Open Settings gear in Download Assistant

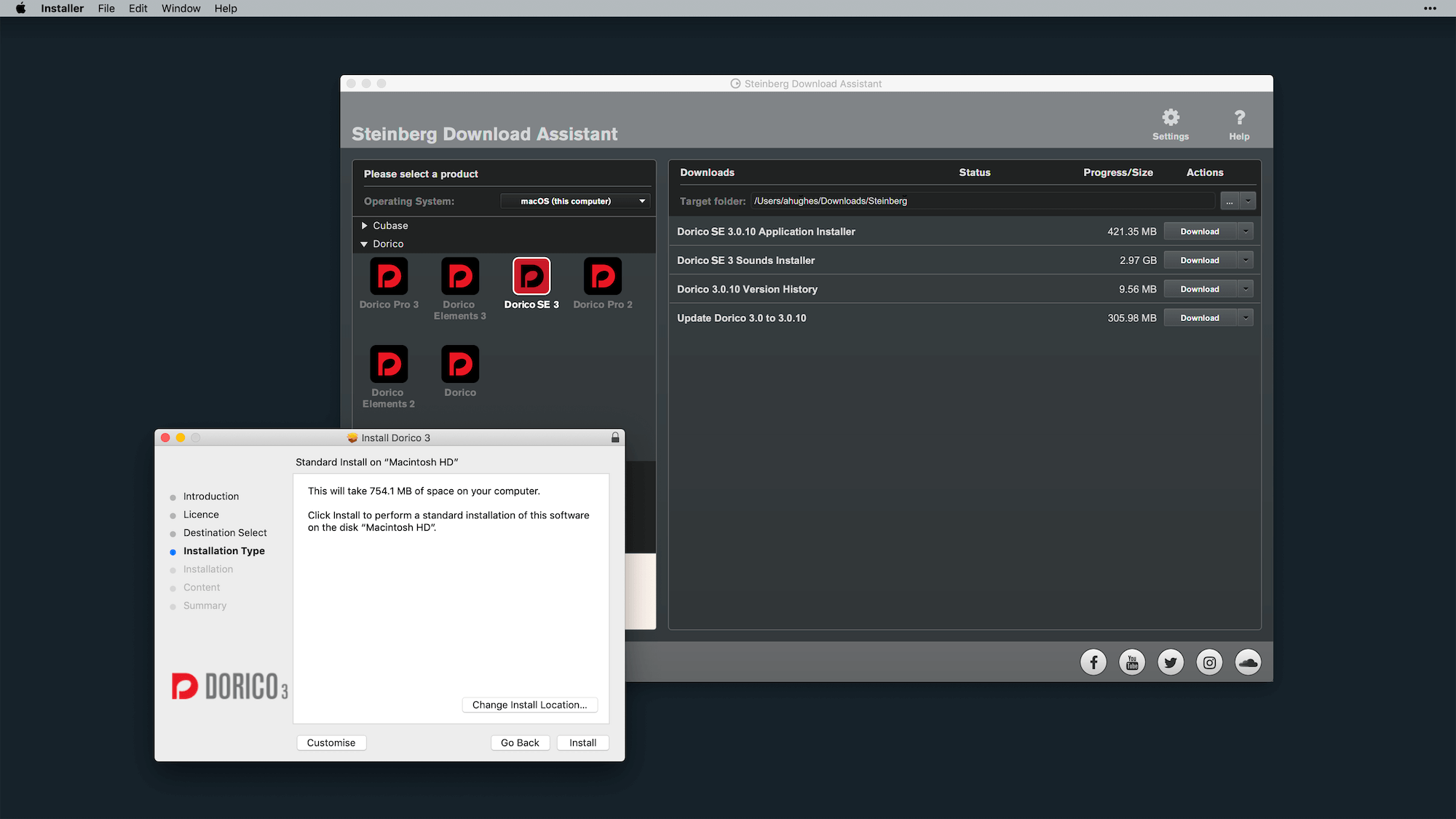point(1170,124)
